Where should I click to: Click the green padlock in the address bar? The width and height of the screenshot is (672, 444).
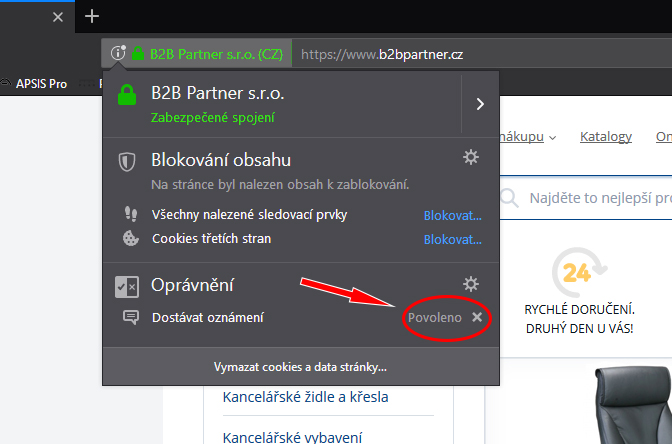(138, 54)
